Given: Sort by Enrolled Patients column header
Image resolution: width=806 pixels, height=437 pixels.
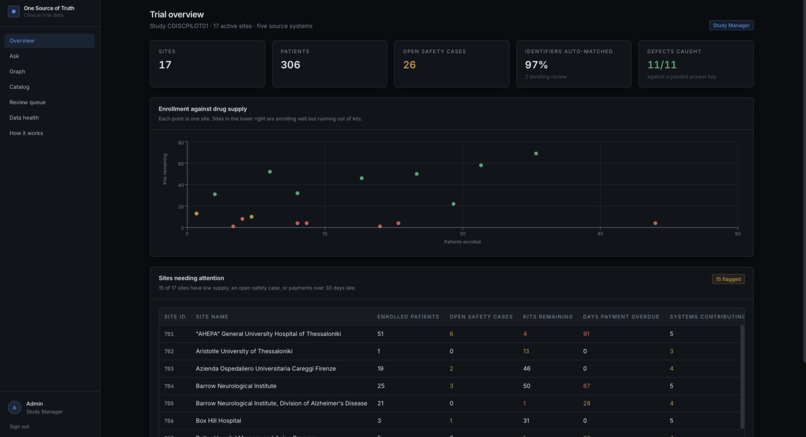Looking at the screenshot, I should [408, 317].
